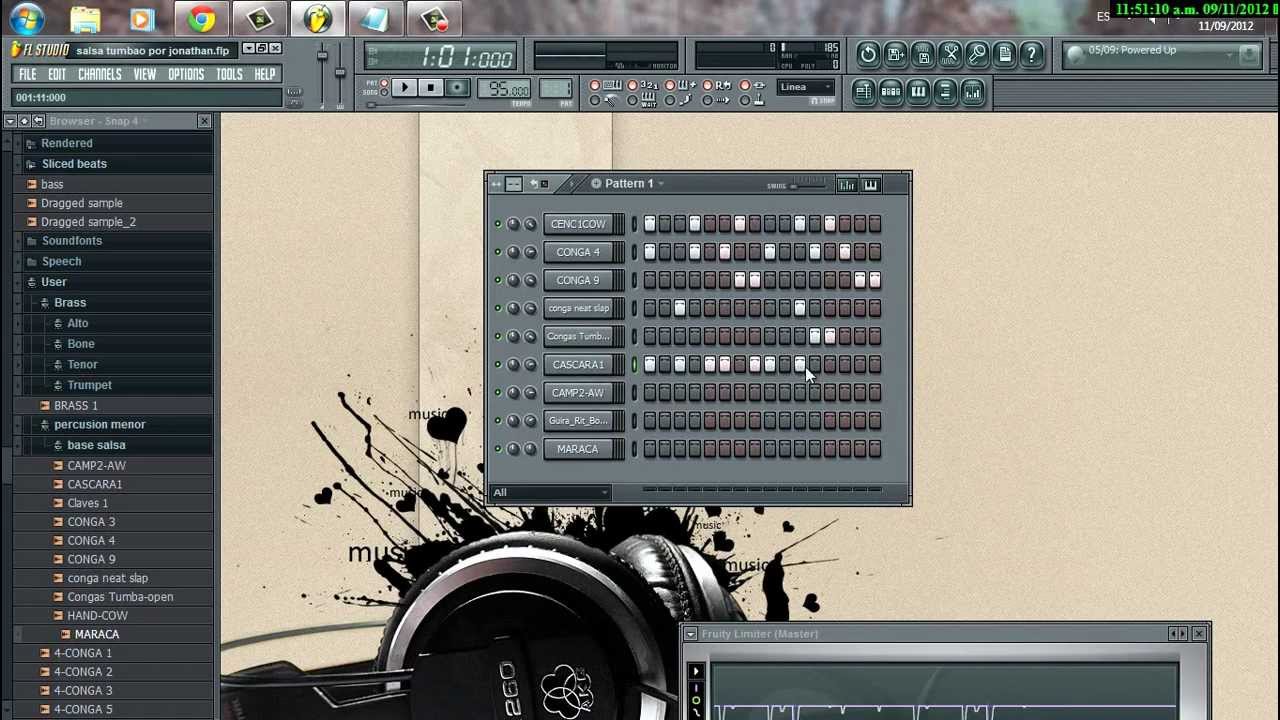Open the VIEW menu
The image size is (1280, 720).
click(x=144, y=74)
